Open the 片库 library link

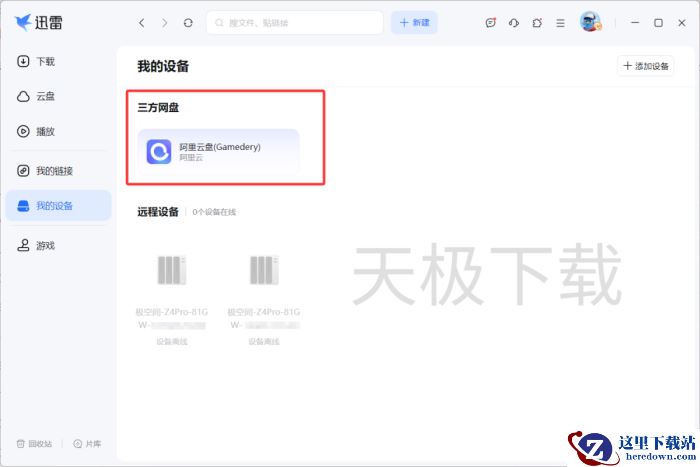(x=87, y=444)
